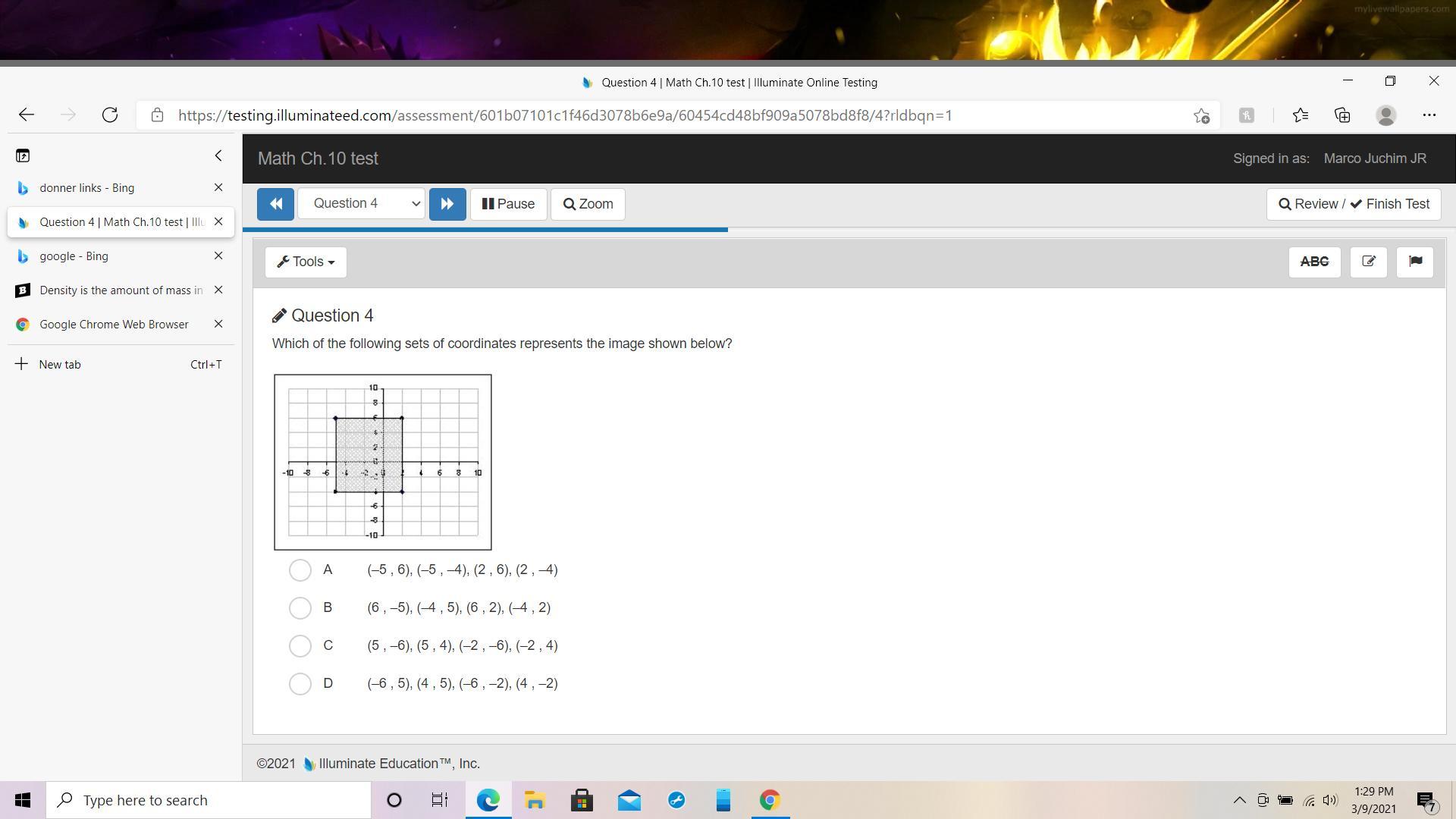Go to previous question with rewind button

(275, 204)
